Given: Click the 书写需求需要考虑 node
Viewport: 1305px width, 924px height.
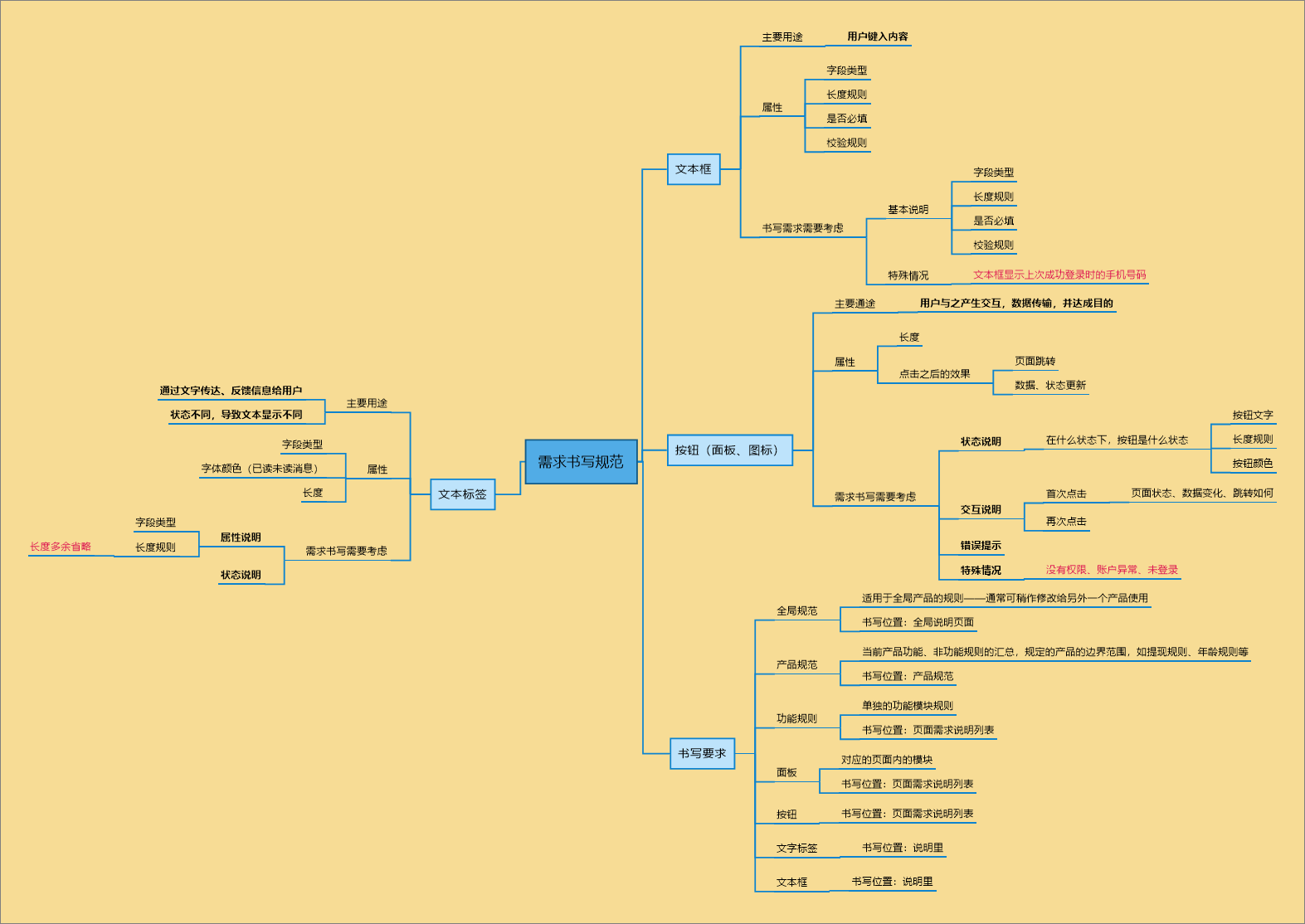Looking at the screenshot, I should coord(802,228).
